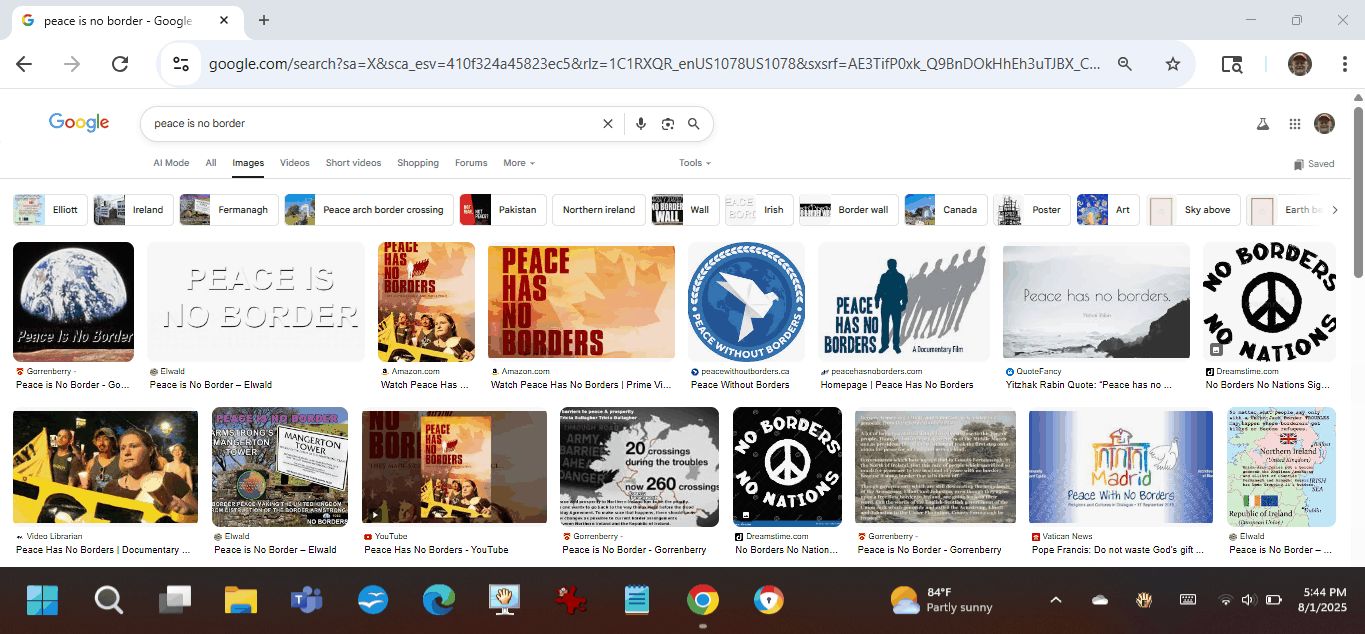Bookmark this page with star icon
Screen dimensions: 1365x634
click(1173, 64)
